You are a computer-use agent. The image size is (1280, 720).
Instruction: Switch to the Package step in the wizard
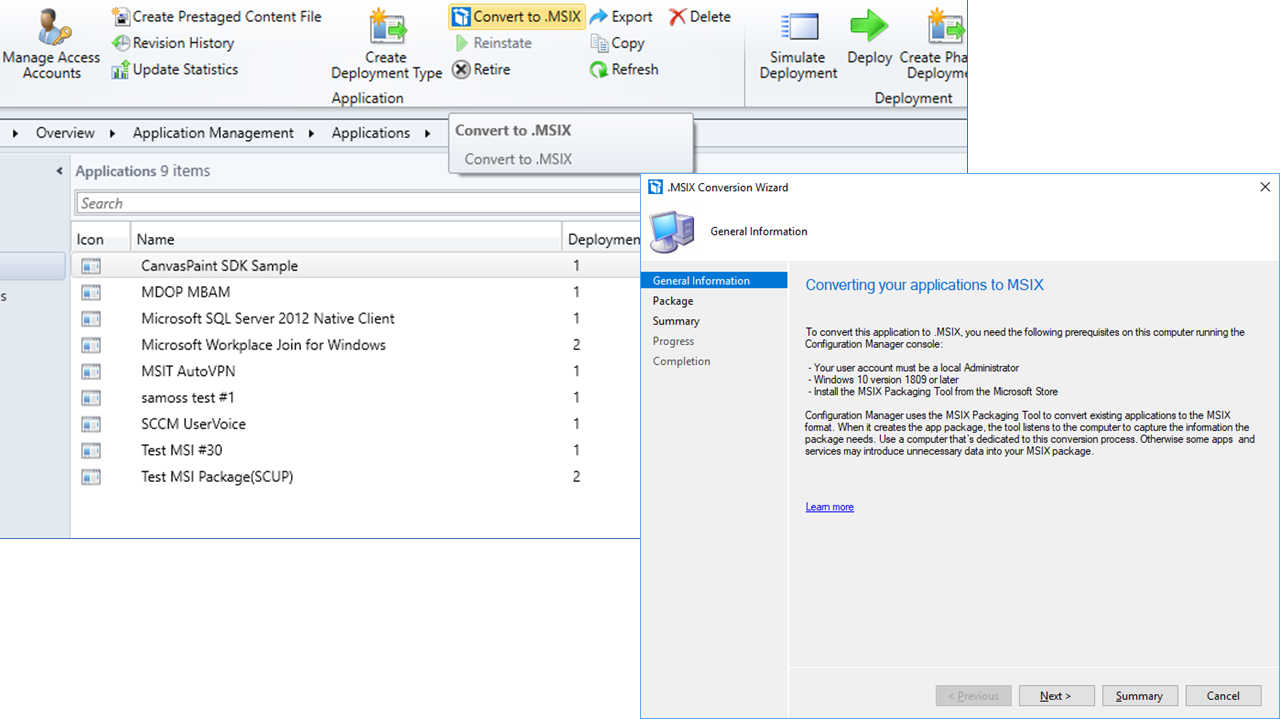click(x=671, y=300)
